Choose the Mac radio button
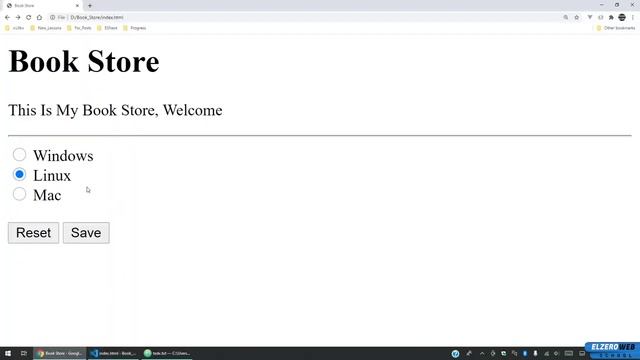Screen dimensions: 640x360 19,194
